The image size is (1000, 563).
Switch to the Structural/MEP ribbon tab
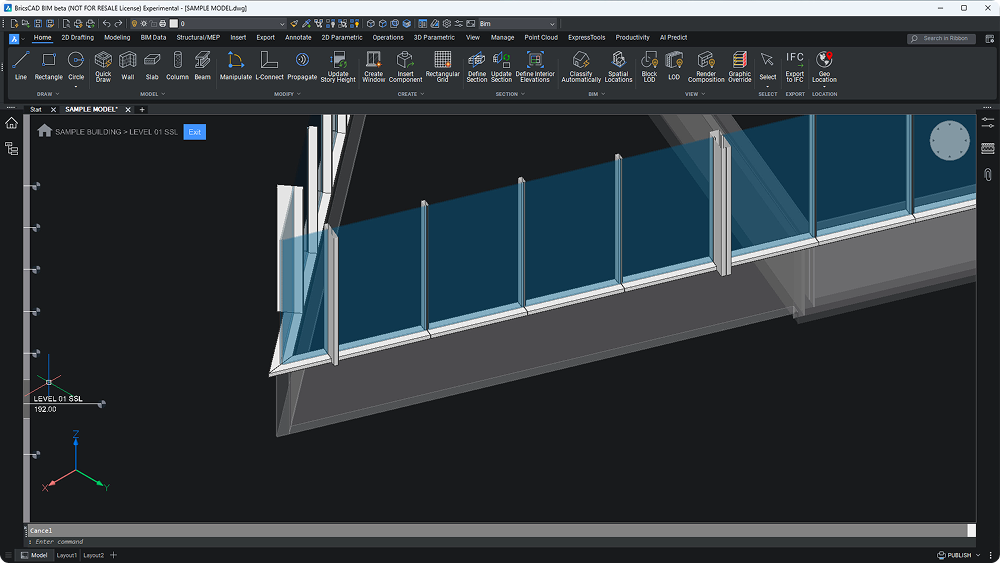(x=198, y=38)
